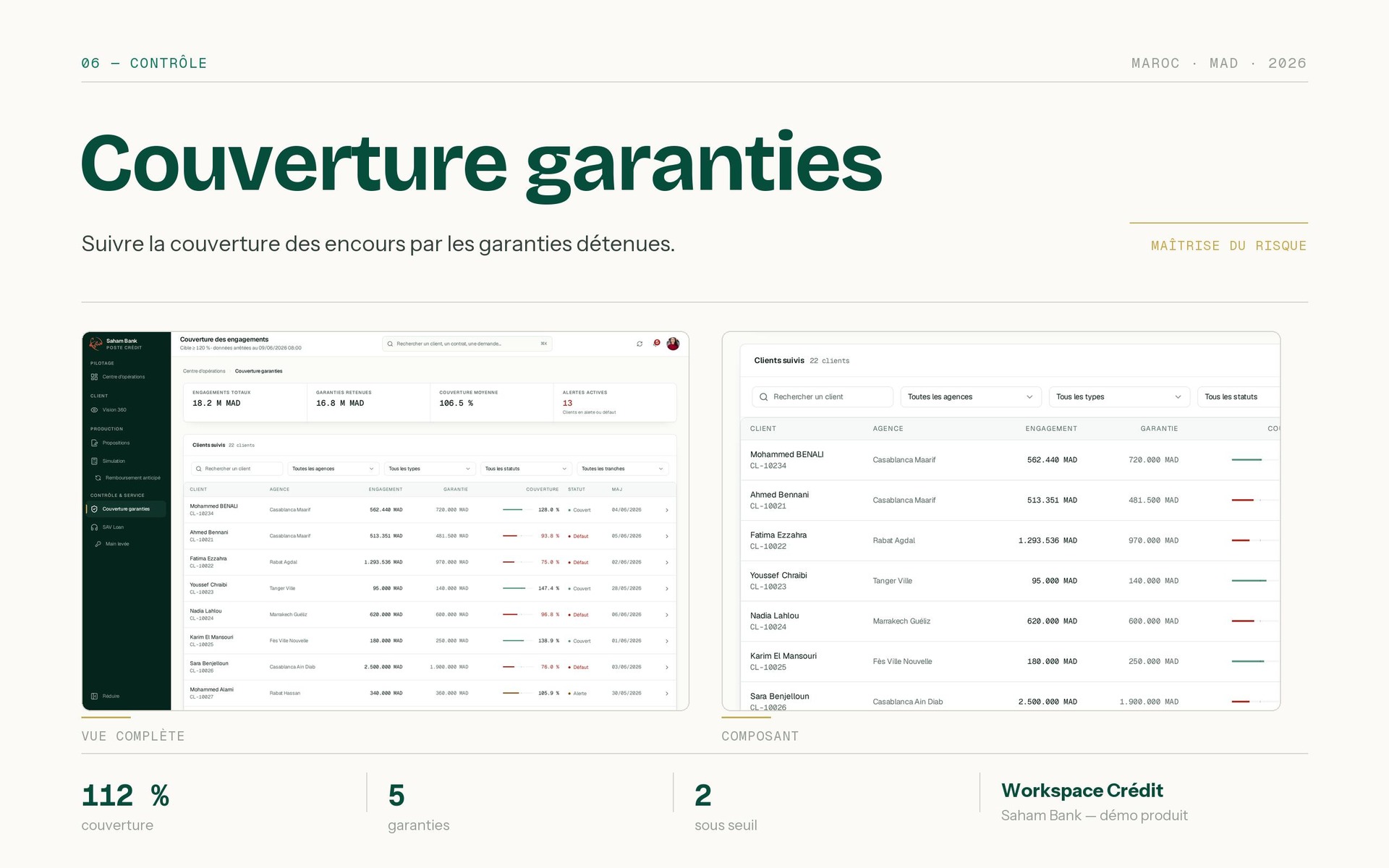Open notifications bell with red badge

(656, 343)
